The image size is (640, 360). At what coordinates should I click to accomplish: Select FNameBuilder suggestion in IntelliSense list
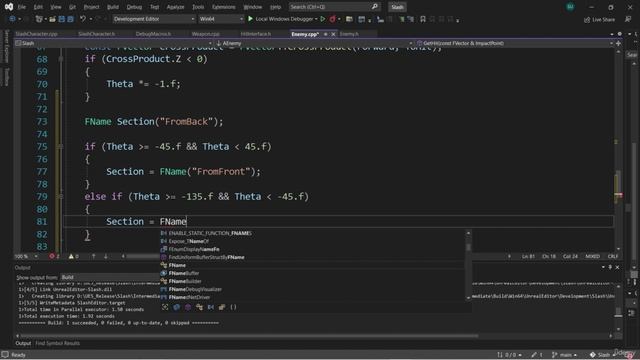[x=185, y=281]
